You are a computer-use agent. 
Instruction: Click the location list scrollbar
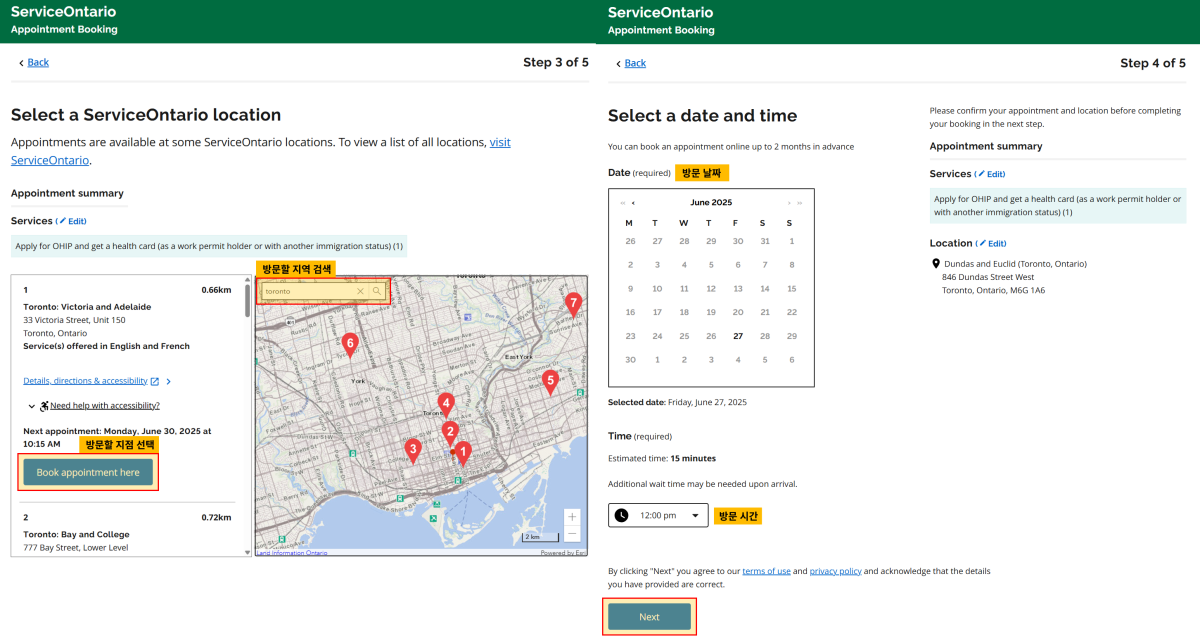248,300
